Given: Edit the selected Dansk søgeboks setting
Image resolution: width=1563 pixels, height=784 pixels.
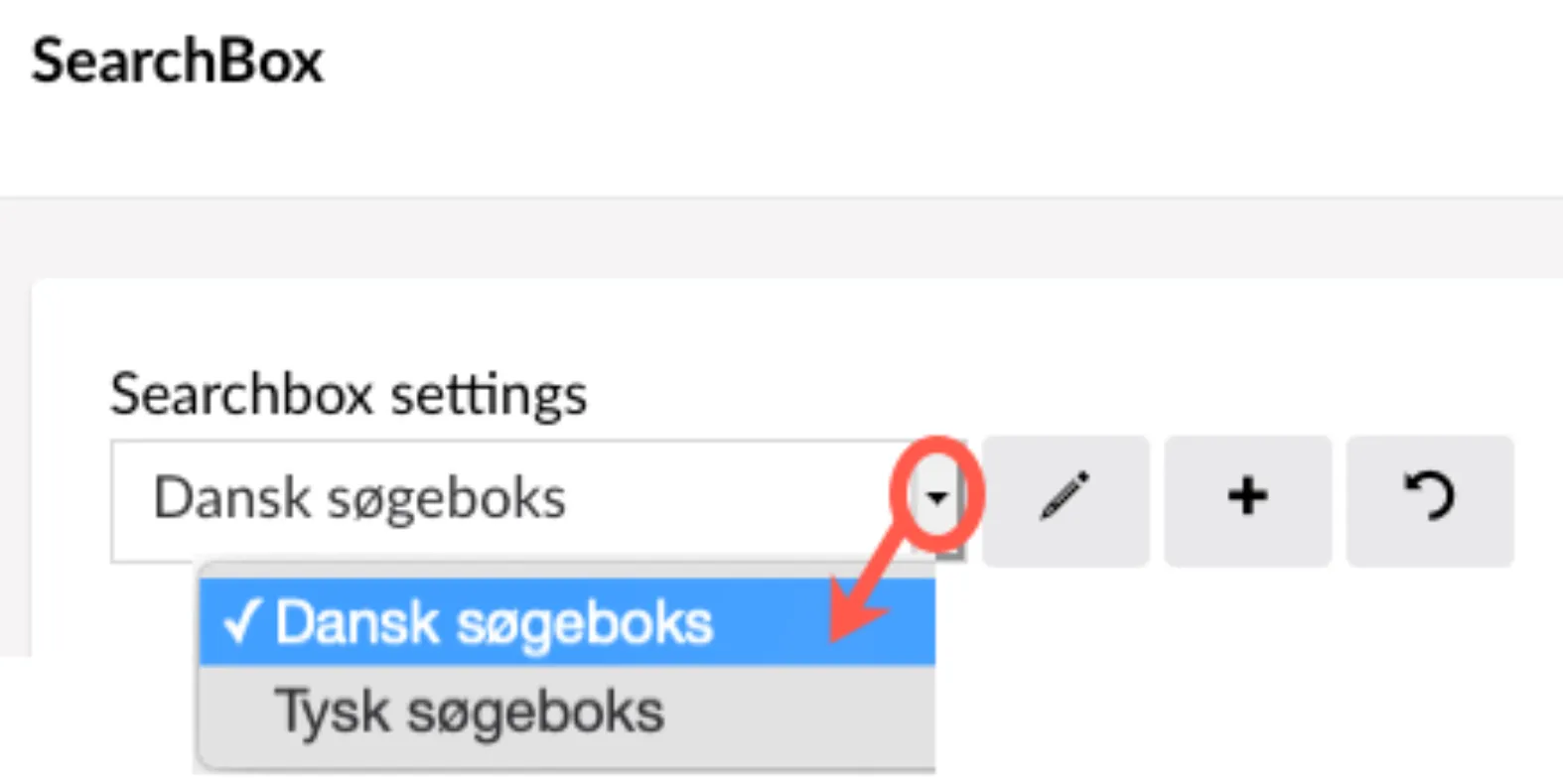Looking at the screenshot, I should (x=1066, y=500).
